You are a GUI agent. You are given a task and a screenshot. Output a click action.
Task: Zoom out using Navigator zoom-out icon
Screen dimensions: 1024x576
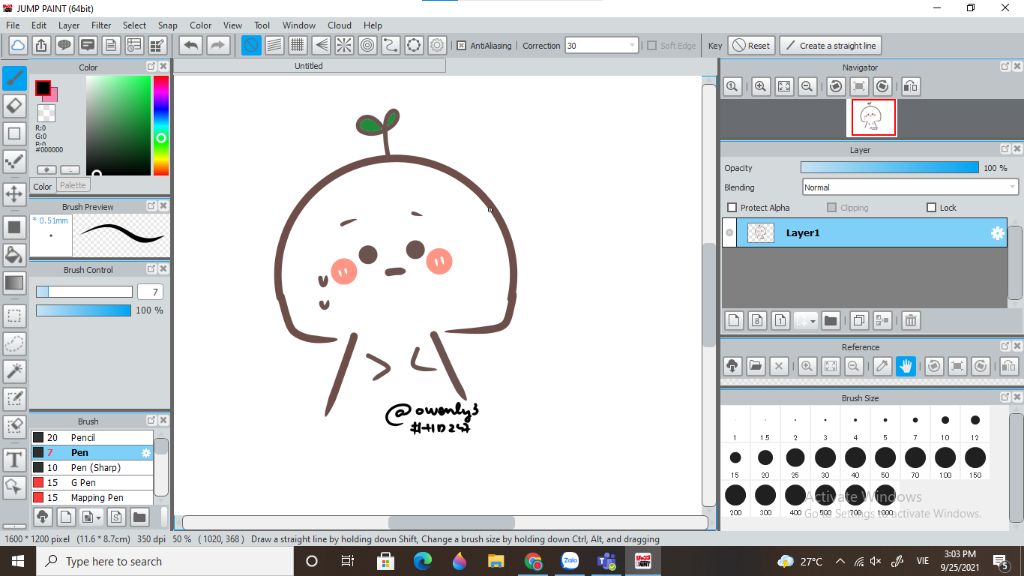[x=807, y=86]
